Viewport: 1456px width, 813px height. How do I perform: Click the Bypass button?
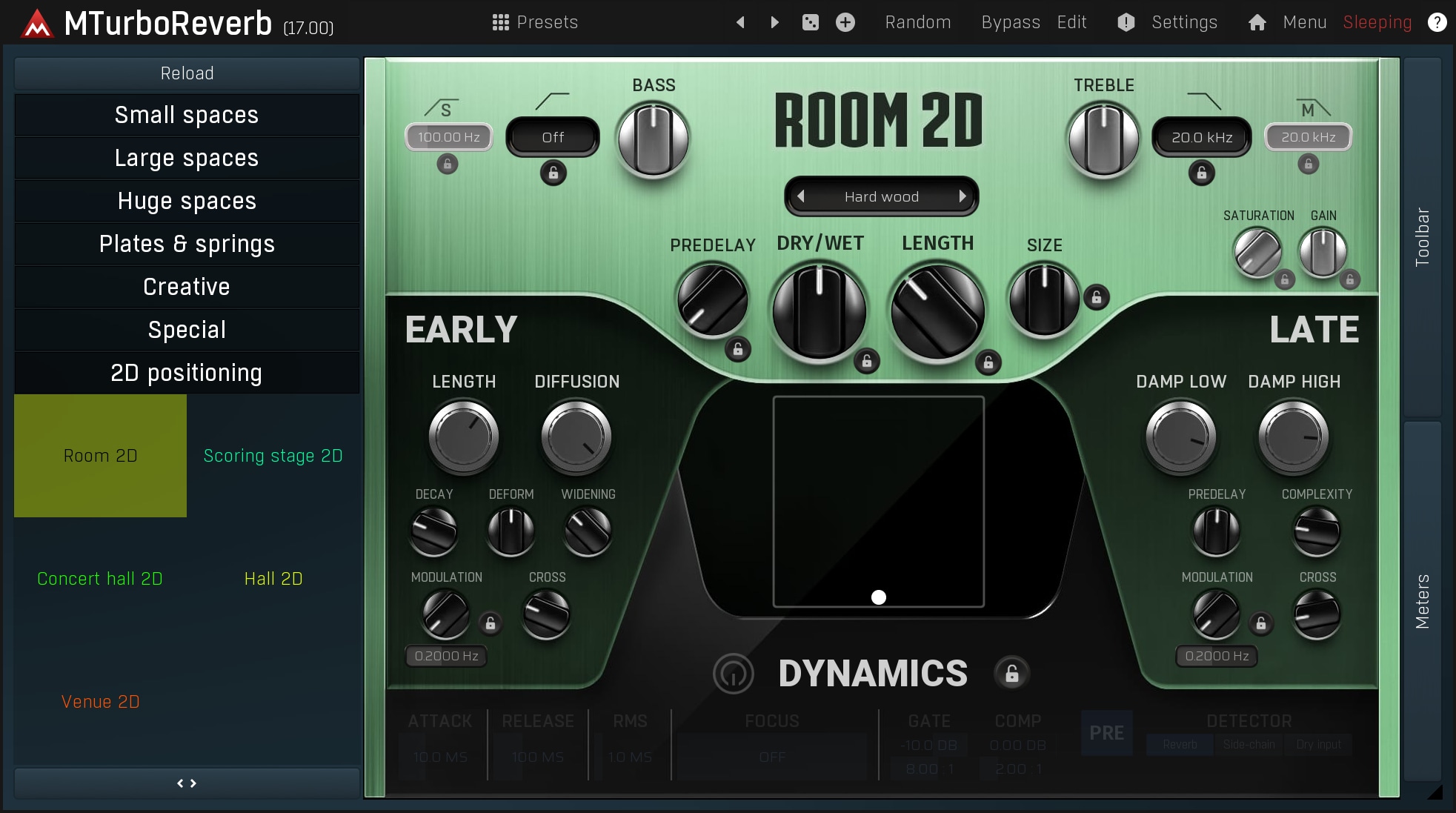pyautogui.click(x=1010, y=22)
